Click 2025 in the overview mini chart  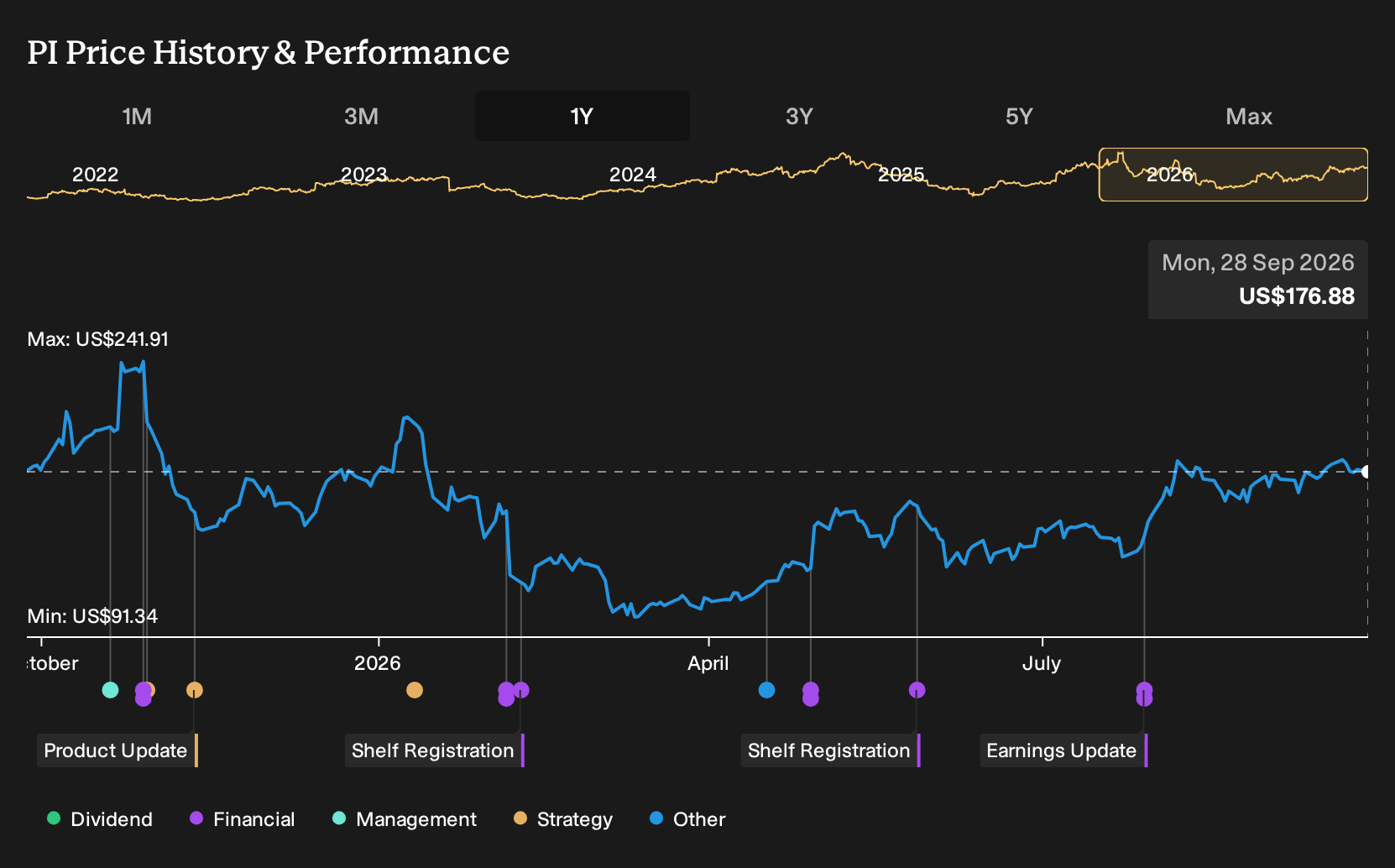[901, 175]
